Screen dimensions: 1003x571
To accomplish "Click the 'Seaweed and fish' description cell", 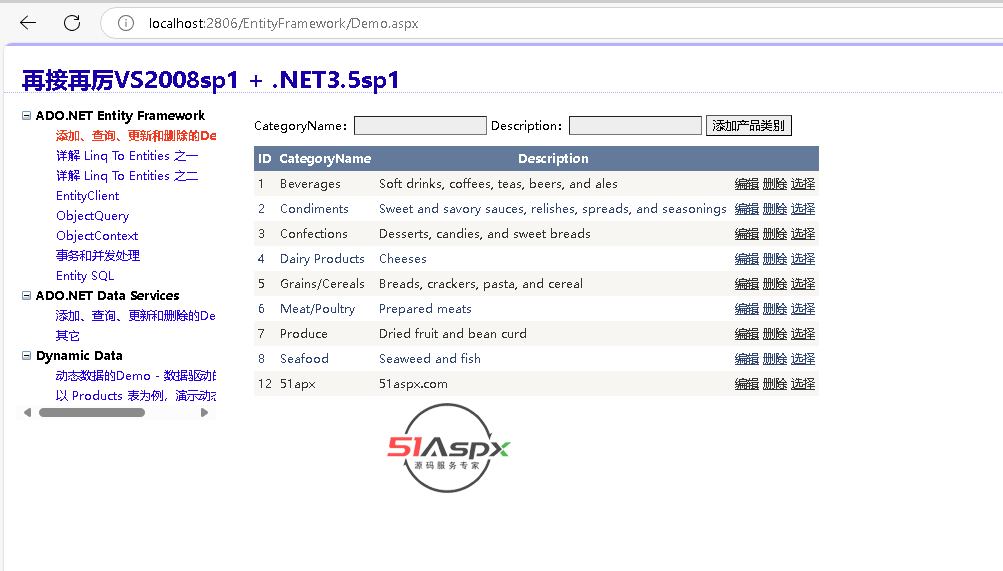I will tap(430, 359).
